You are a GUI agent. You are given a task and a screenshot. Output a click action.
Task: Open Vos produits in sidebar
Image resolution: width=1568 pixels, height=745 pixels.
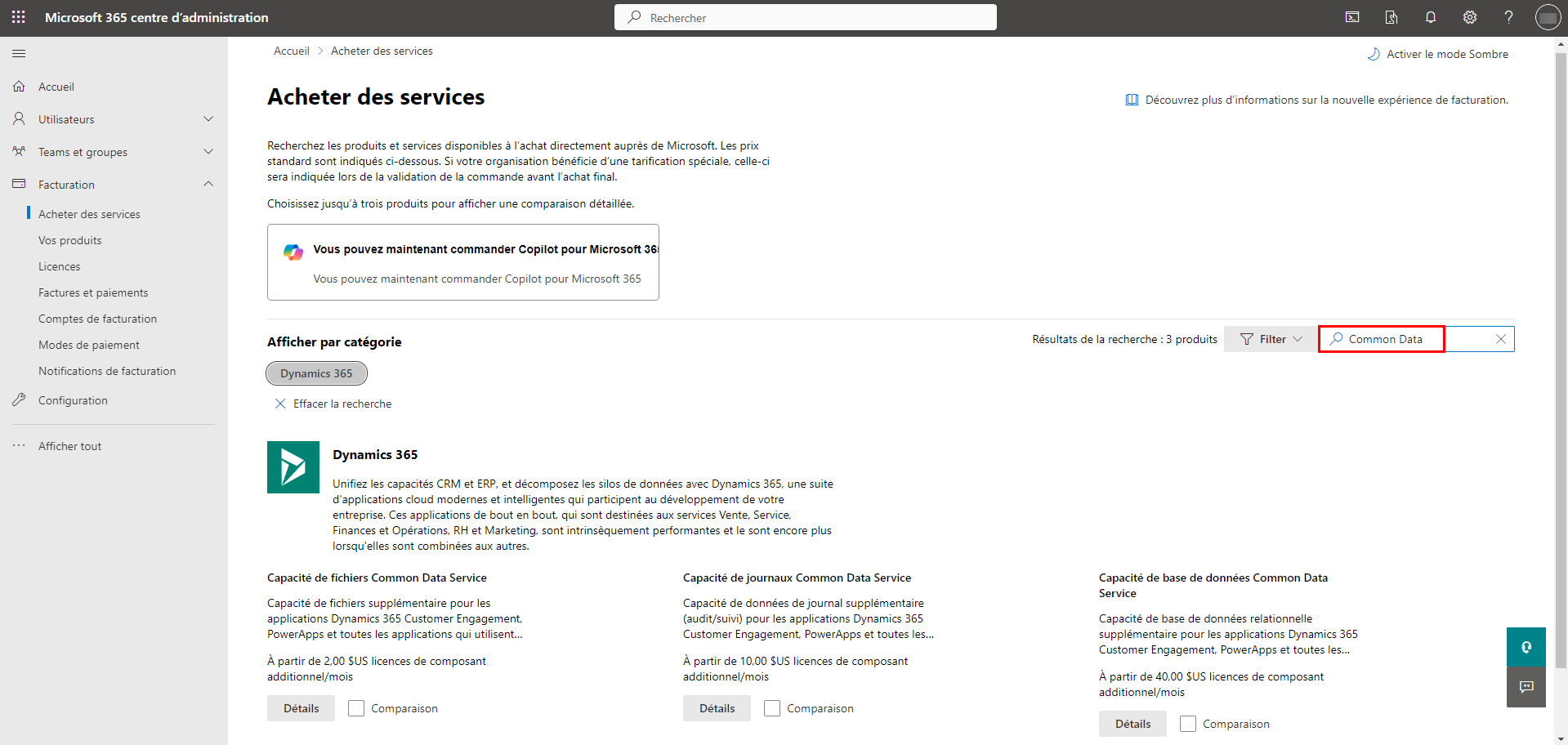pos(70,240)
